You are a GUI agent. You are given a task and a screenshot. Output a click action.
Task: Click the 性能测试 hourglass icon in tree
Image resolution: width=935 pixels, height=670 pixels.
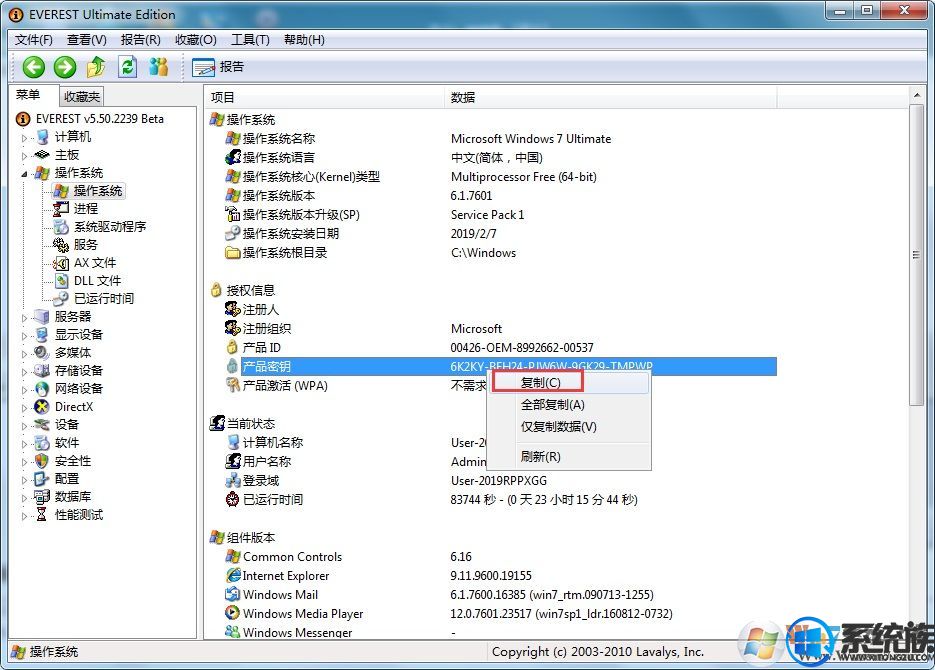click(x=42, y=514)
